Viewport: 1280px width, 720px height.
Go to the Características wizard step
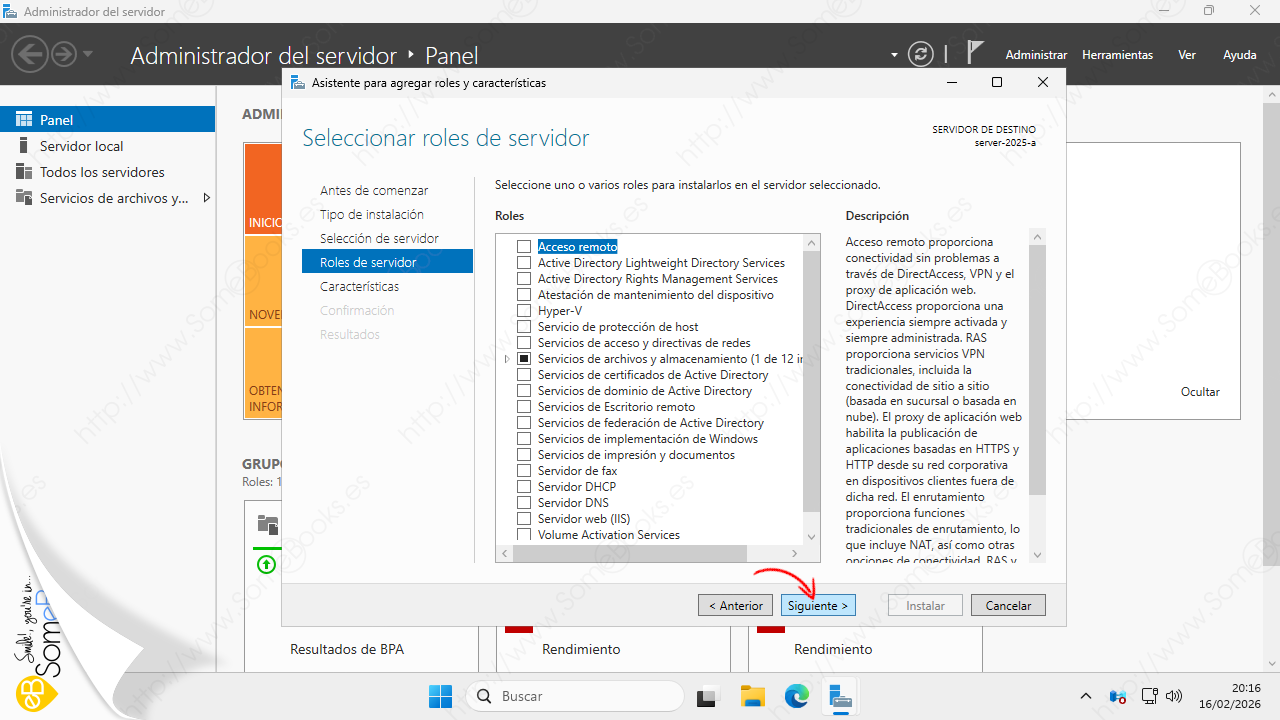(x=359, y=286)
